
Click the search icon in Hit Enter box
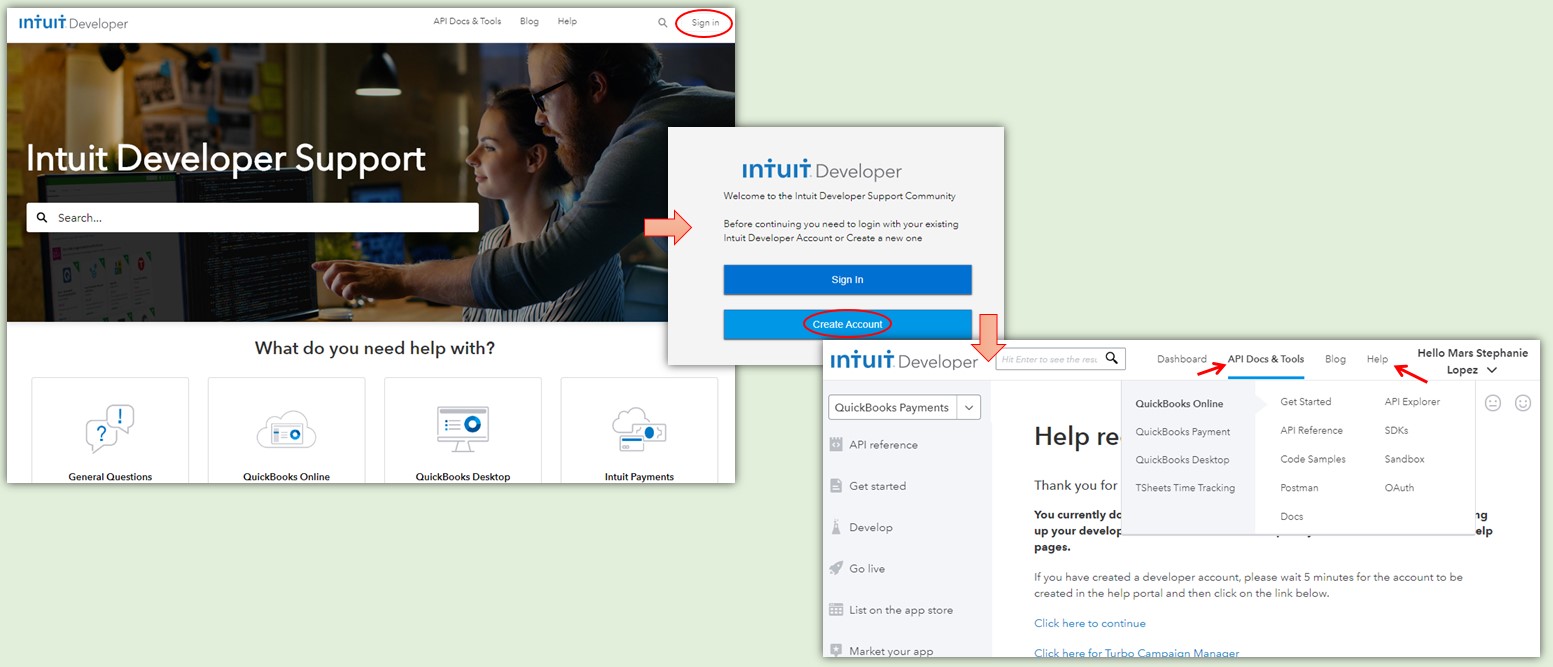(x=1111, y=358)
